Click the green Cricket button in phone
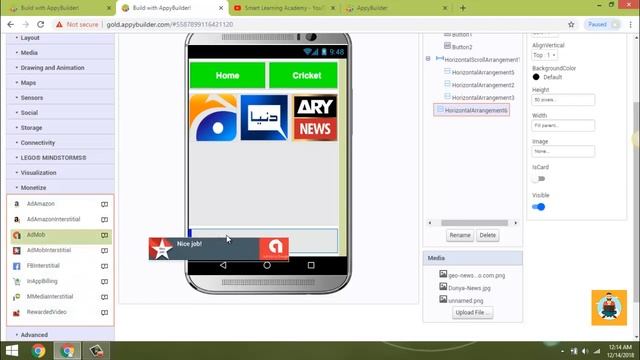This screenshot has width=640, height=360. 303,76
